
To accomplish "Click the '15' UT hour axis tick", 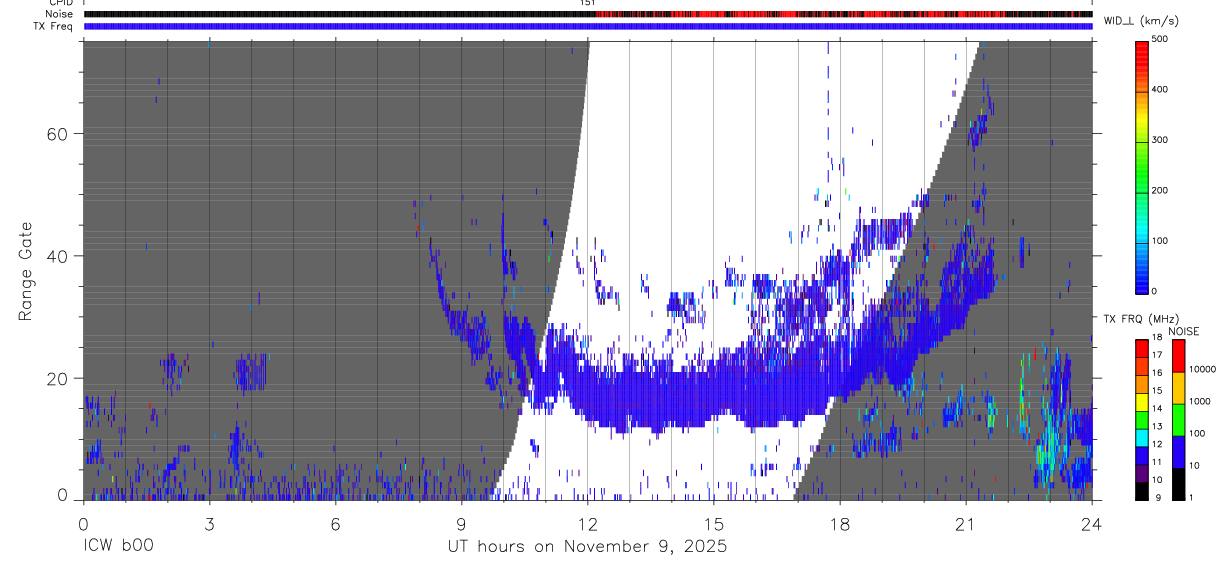I will 713,523.
